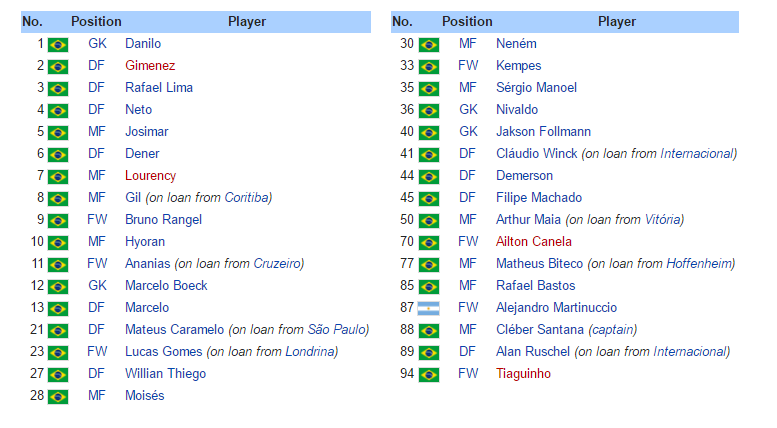The image size is (777, 428).
Task: Open Cruzeiro link in Ananias row
Action: [x=274, y=264]
